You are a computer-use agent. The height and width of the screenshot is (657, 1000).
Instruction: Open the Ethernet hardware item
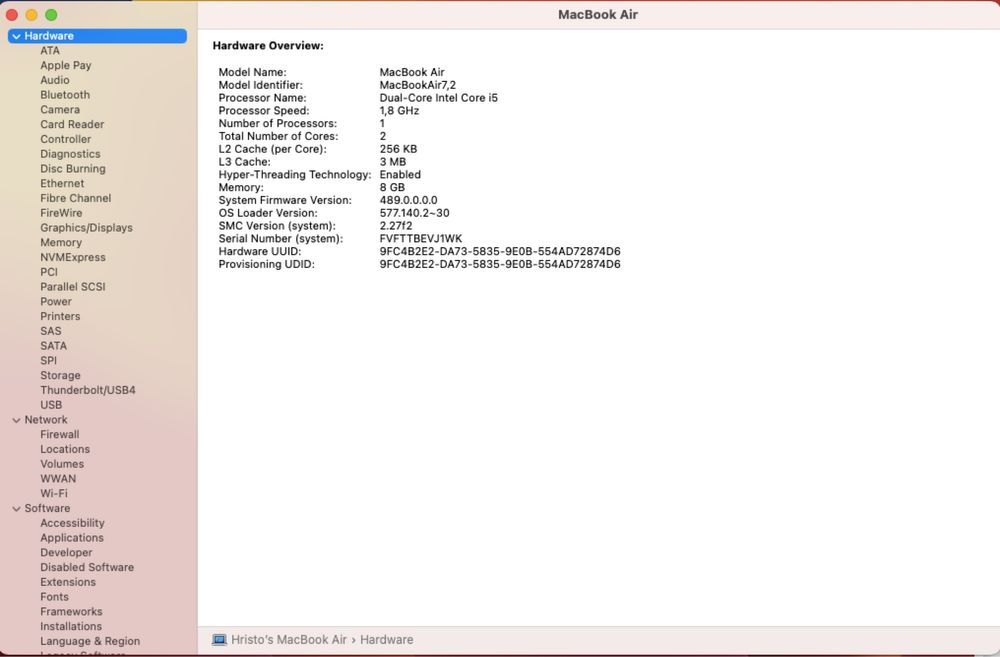[x=62, y=183]
